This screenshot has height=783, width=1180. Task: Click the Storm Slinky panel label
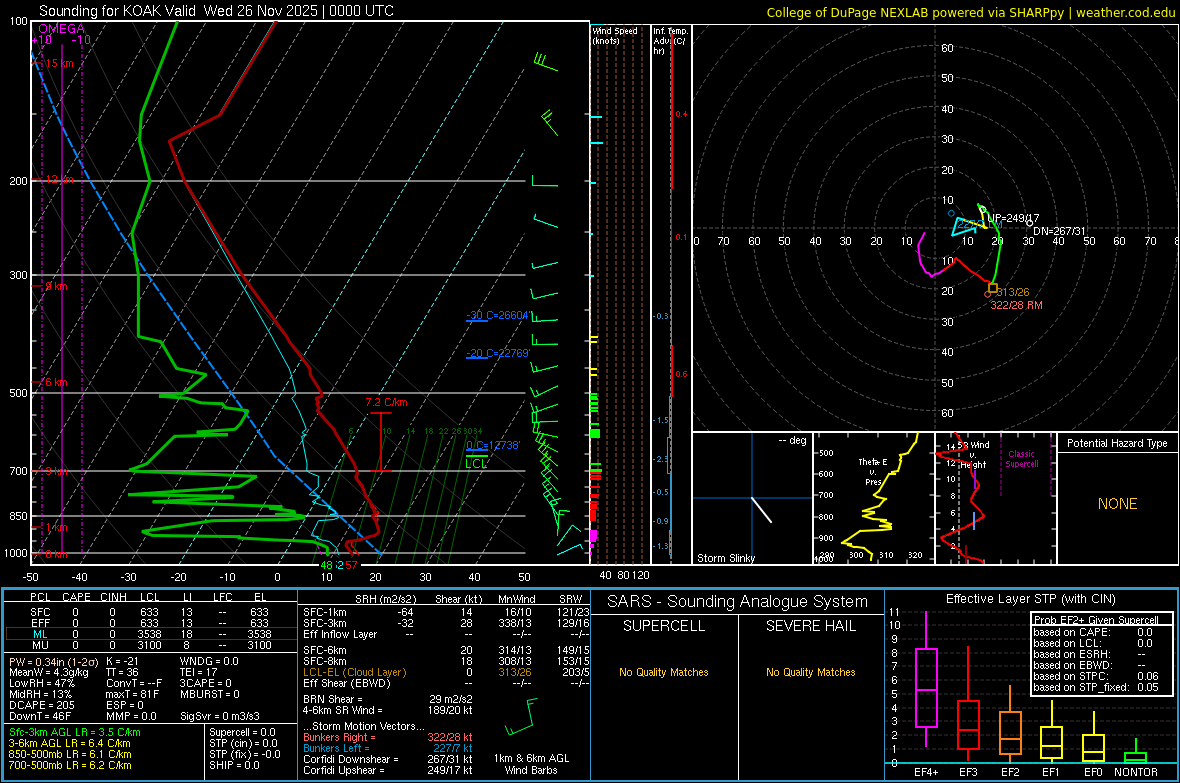point(725,558)
